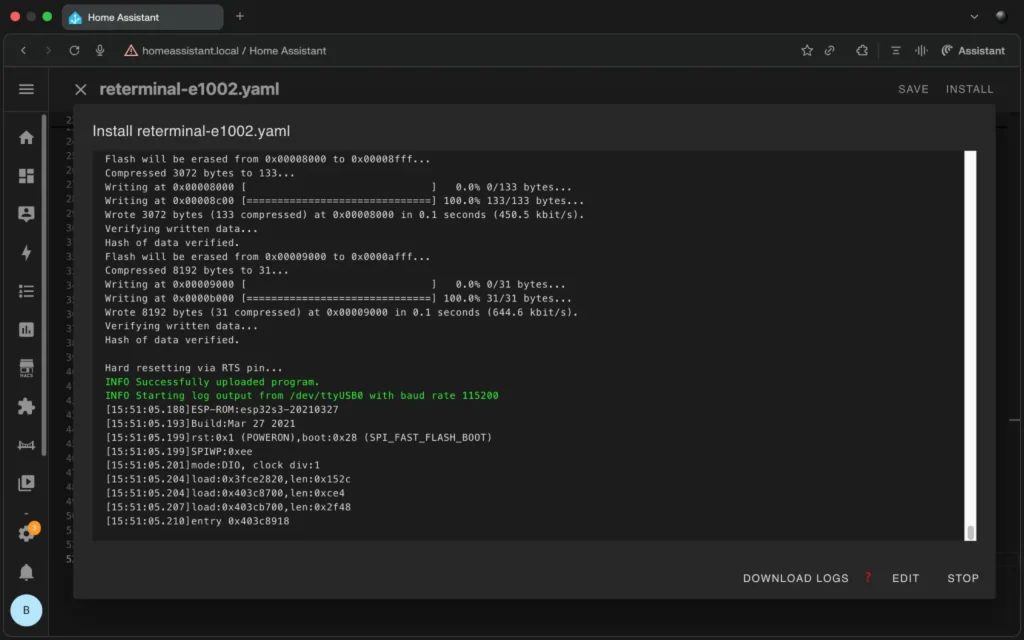This screenshot has height=640, width=1024.
Task: Click the 'Wrote 3072 bytes (133 compressed)' log line
Action: point(345,214)
